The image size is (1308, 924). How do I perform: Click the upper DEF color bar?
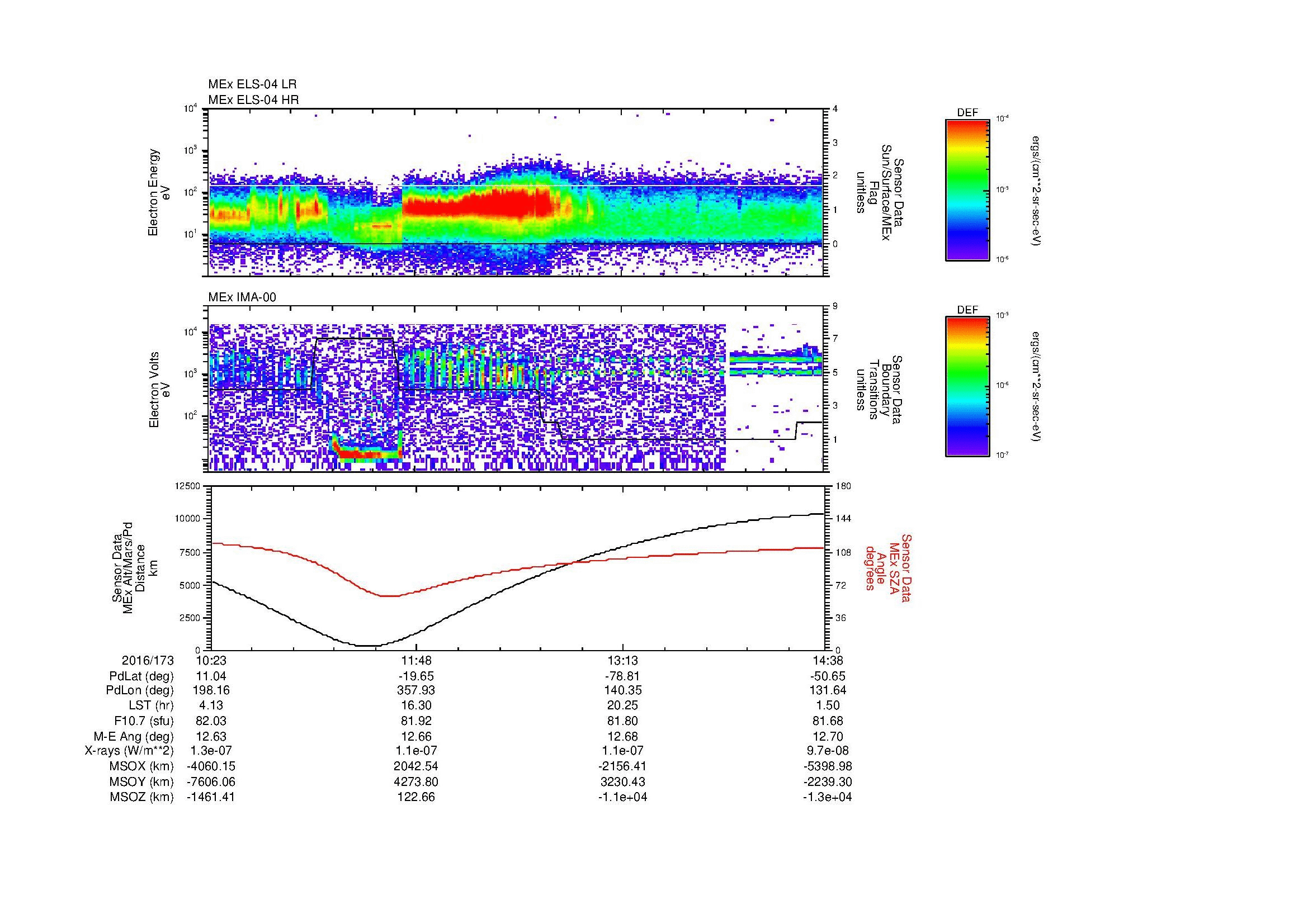point(967,189)
